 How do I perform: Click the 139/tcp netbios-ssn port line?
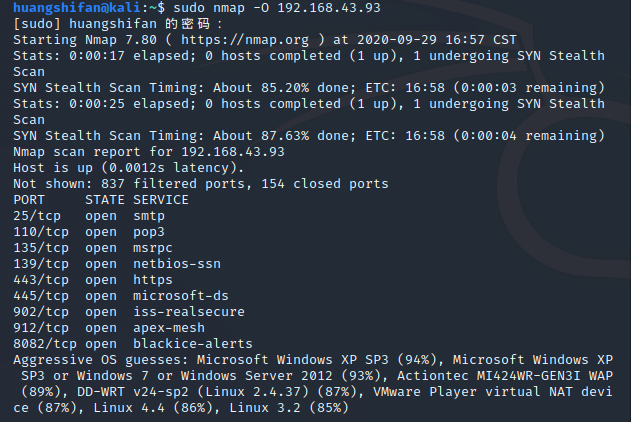[117, 264]
